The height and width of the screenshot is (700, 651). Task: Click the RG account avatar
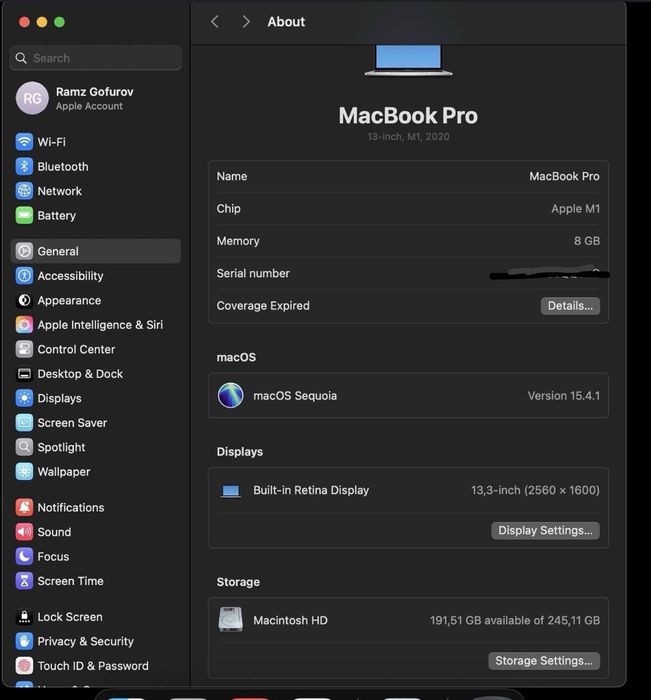(x=32, y=98)
